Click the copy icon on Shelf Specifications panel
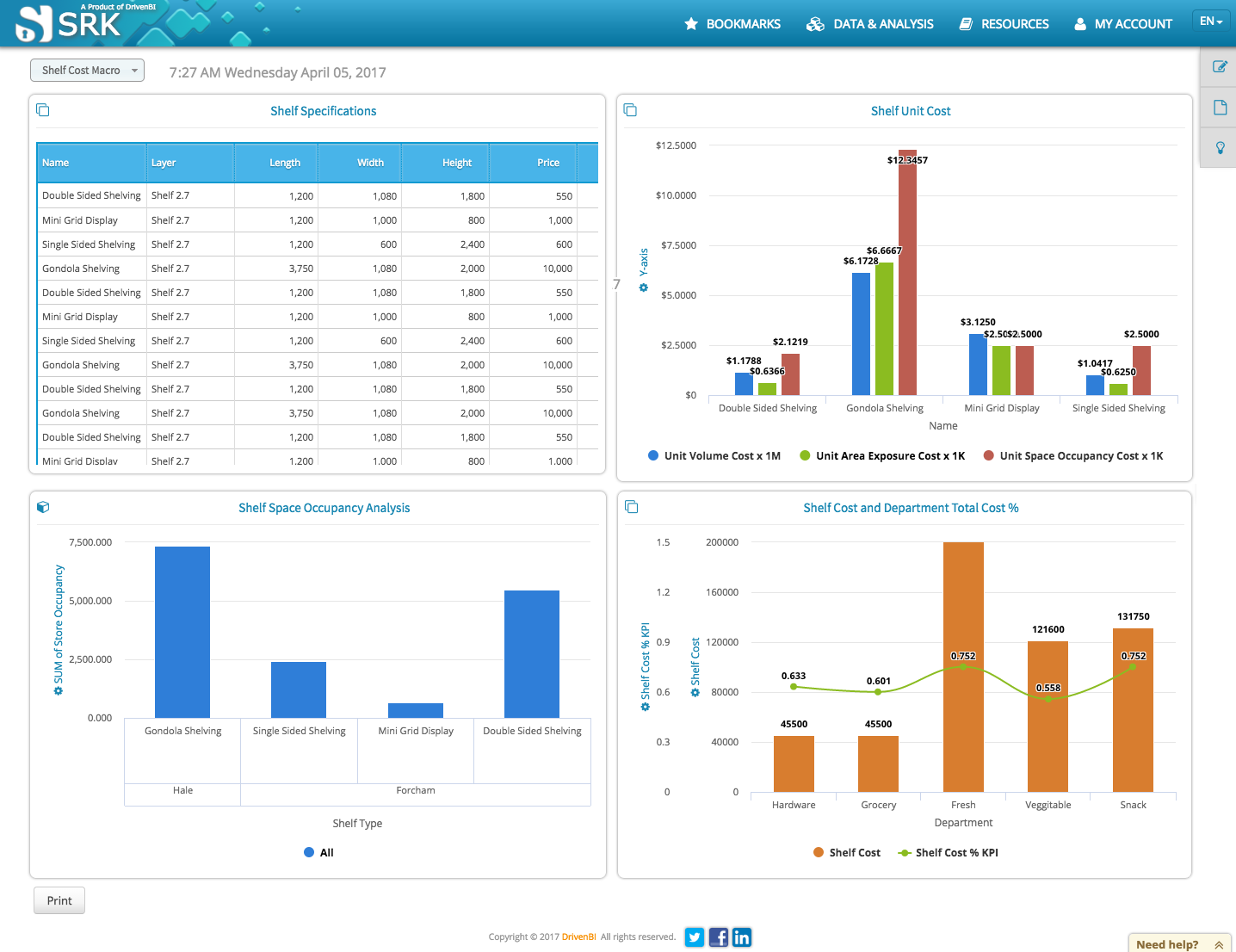The width and height of the screenshot is (1236, 952). 43,110
